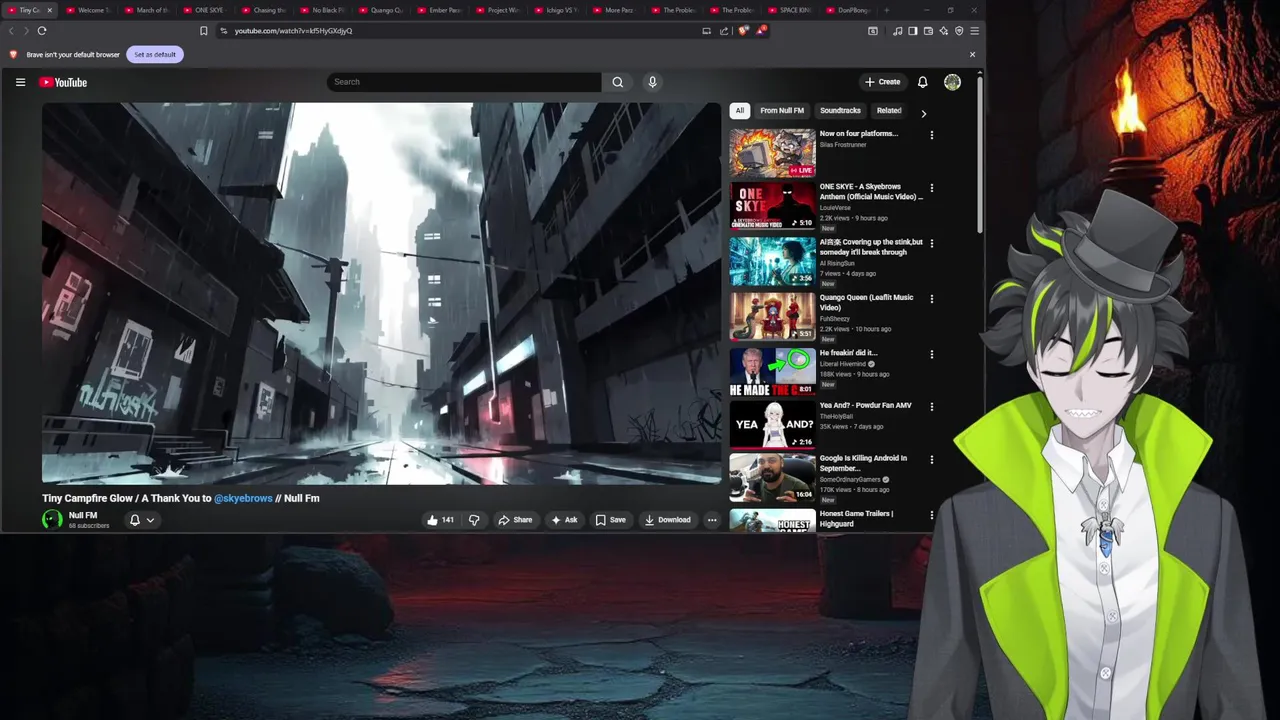Select the All filter chip
This screenshot has height=720, width=1280.
tap(740, 111)
